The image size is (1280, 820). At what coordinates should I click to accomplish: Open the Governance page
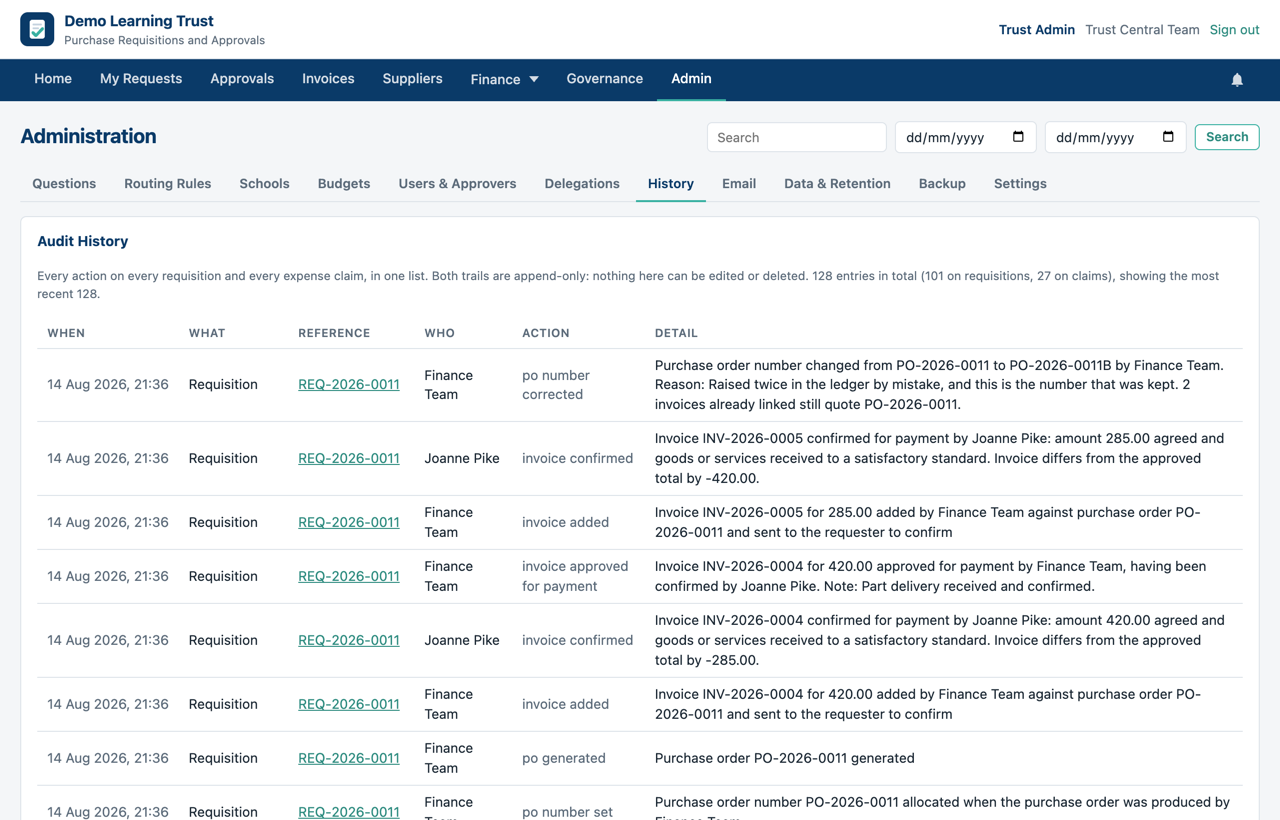pyautogui.click(x=605, y=79)
